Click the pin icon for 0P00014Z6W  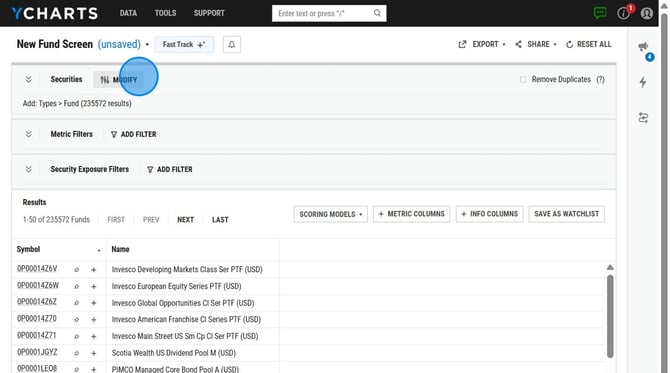click(76, 286)
